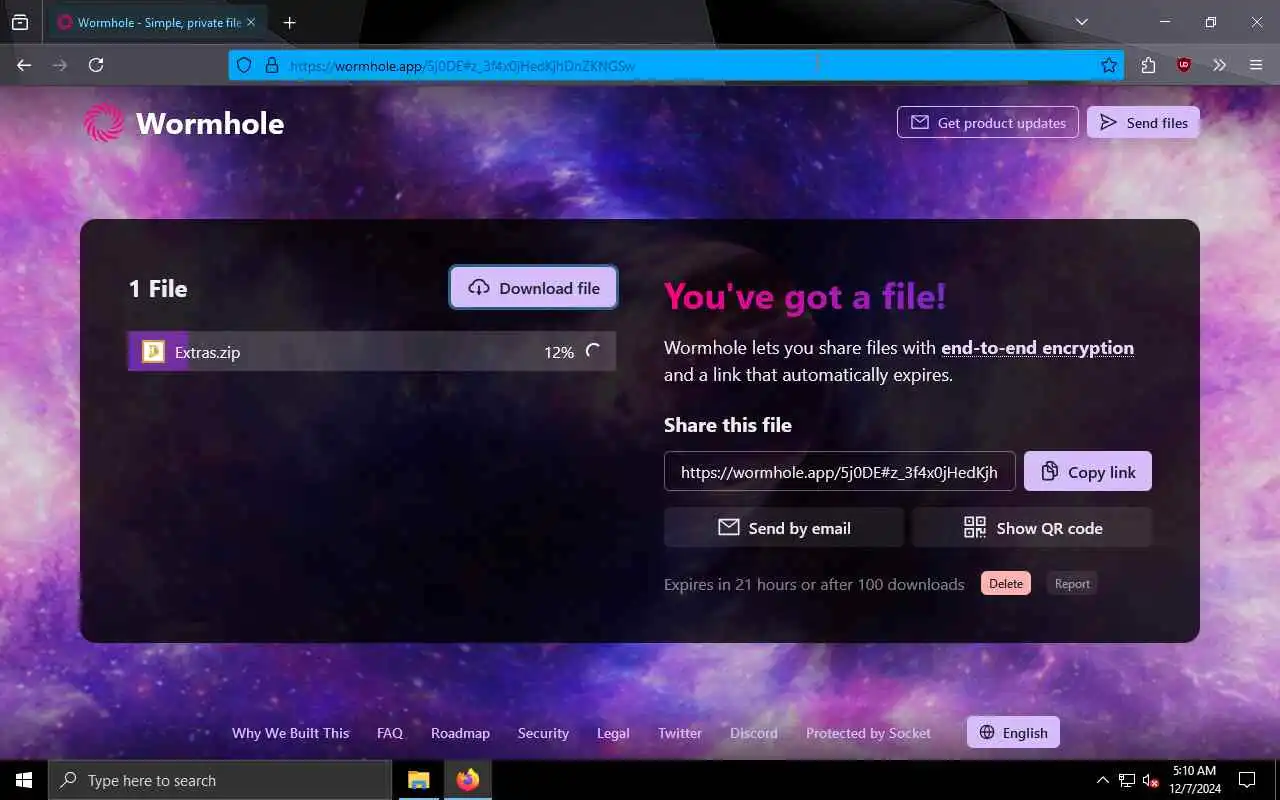Open the list all tabs dropdown
The width and height of the screenshot is (1280, 800).
[1081, 22]
